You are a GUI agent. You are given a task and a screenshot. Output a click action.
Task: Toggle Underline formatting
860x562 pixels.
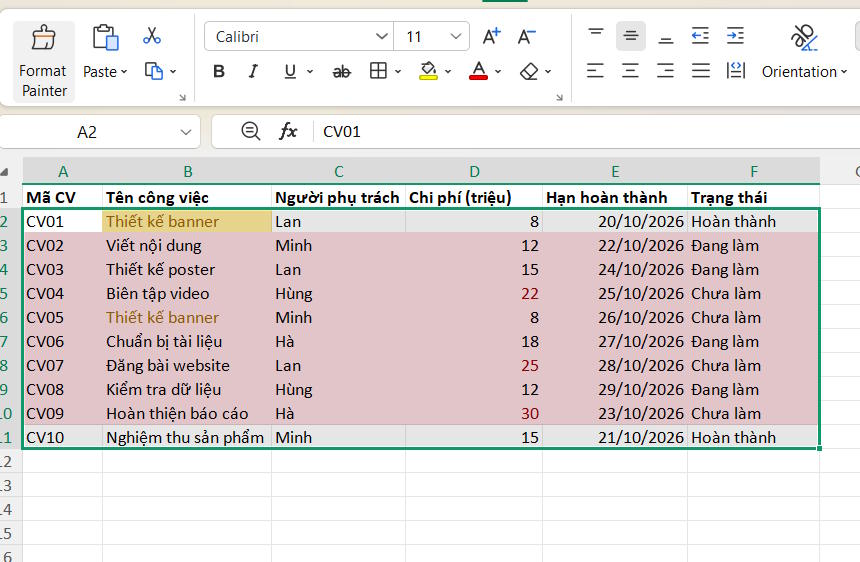[x=290, y=71]
